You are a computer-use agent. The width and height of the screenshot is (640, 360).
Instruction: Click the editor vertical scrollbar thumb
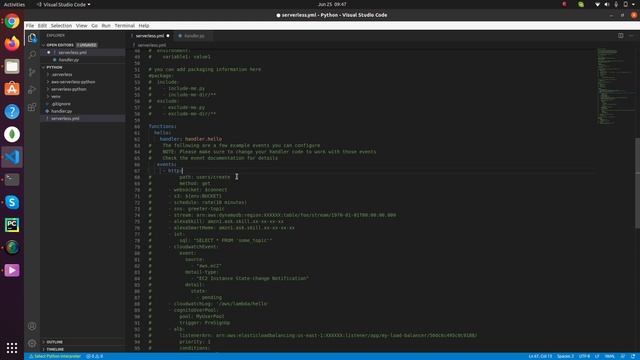[x=637, y=184]
